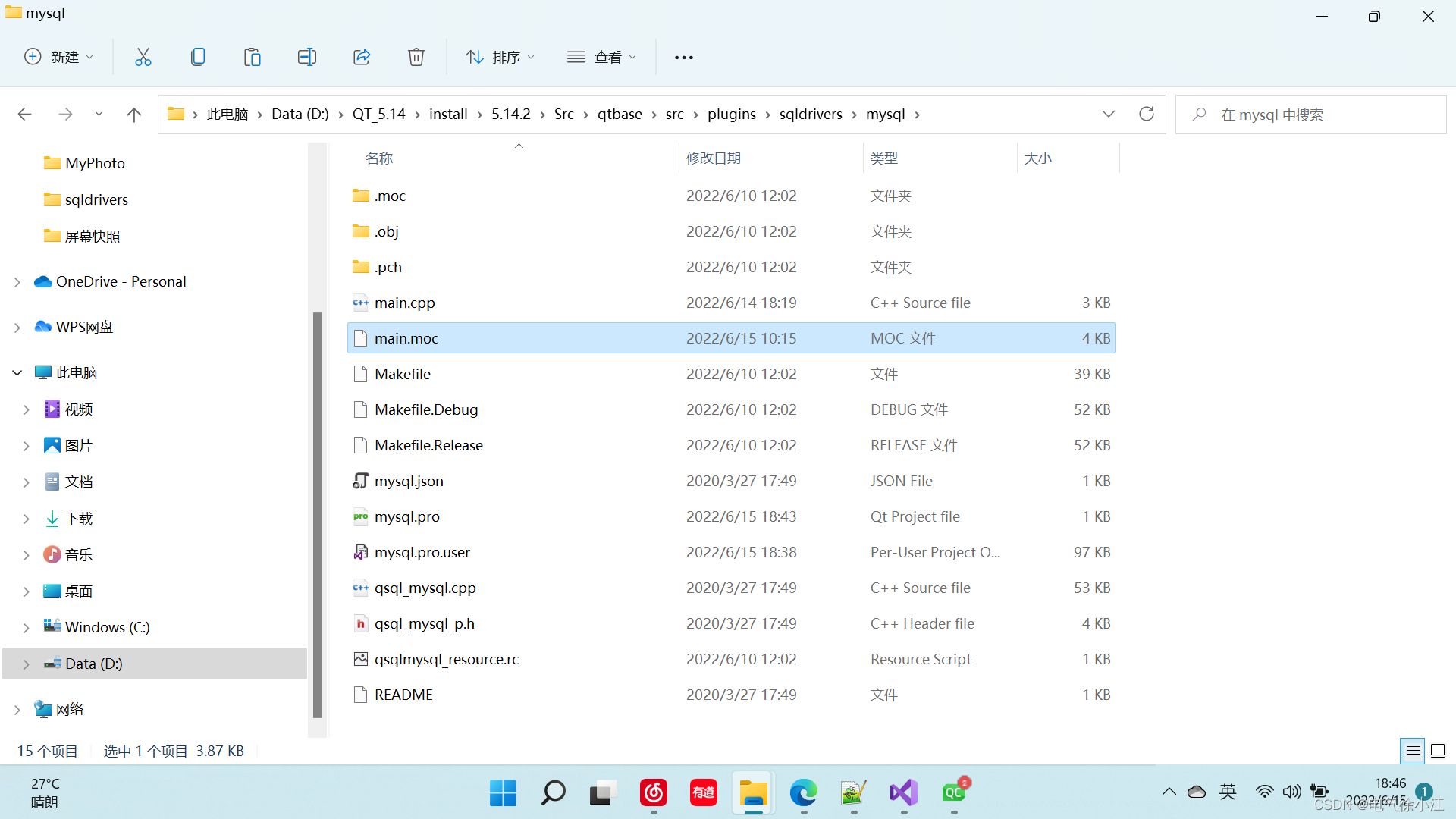
Task: Click the navigation pane vertical scrollbar
Action: (x=317, y=514)
